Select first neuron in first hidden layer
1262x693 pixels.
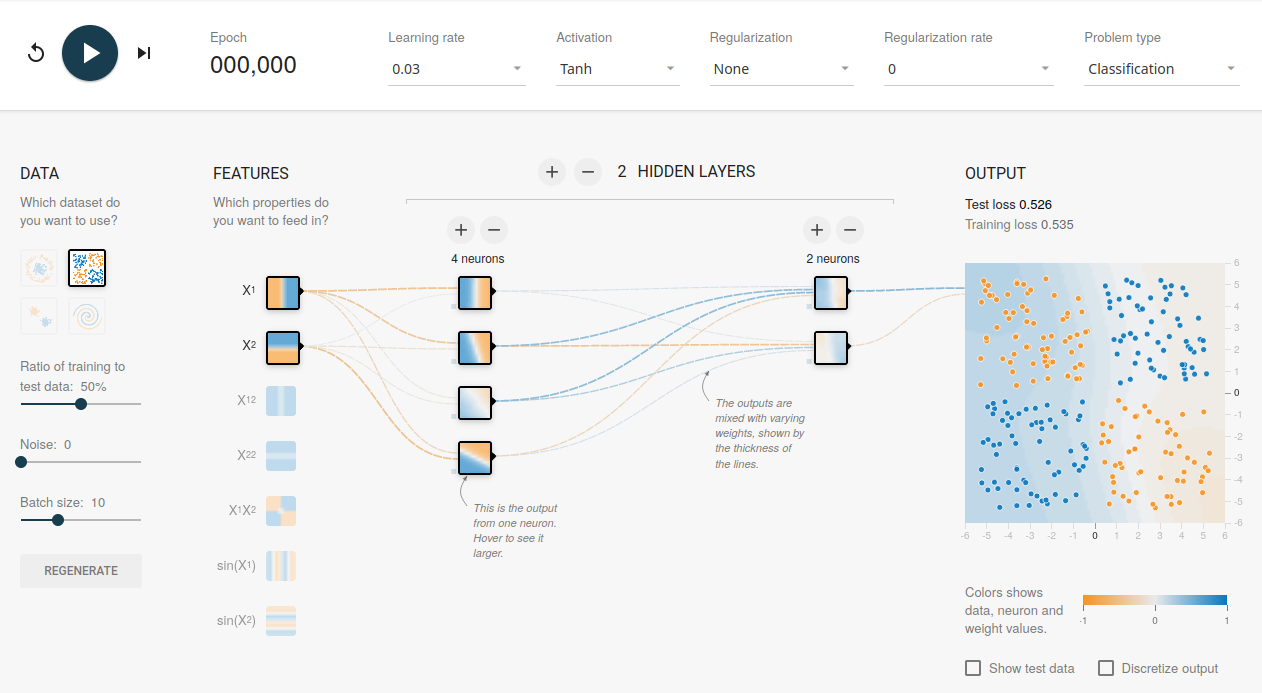(475, 292)
